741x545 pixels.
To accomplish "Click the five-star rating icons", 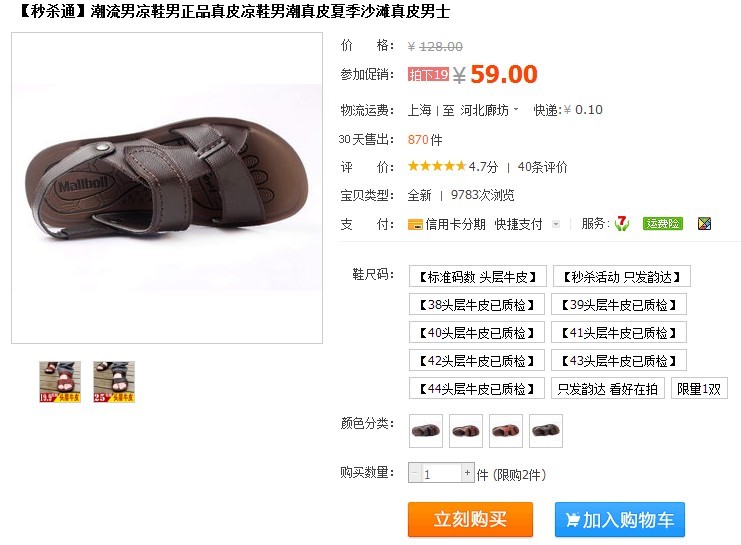I will 437,166.
